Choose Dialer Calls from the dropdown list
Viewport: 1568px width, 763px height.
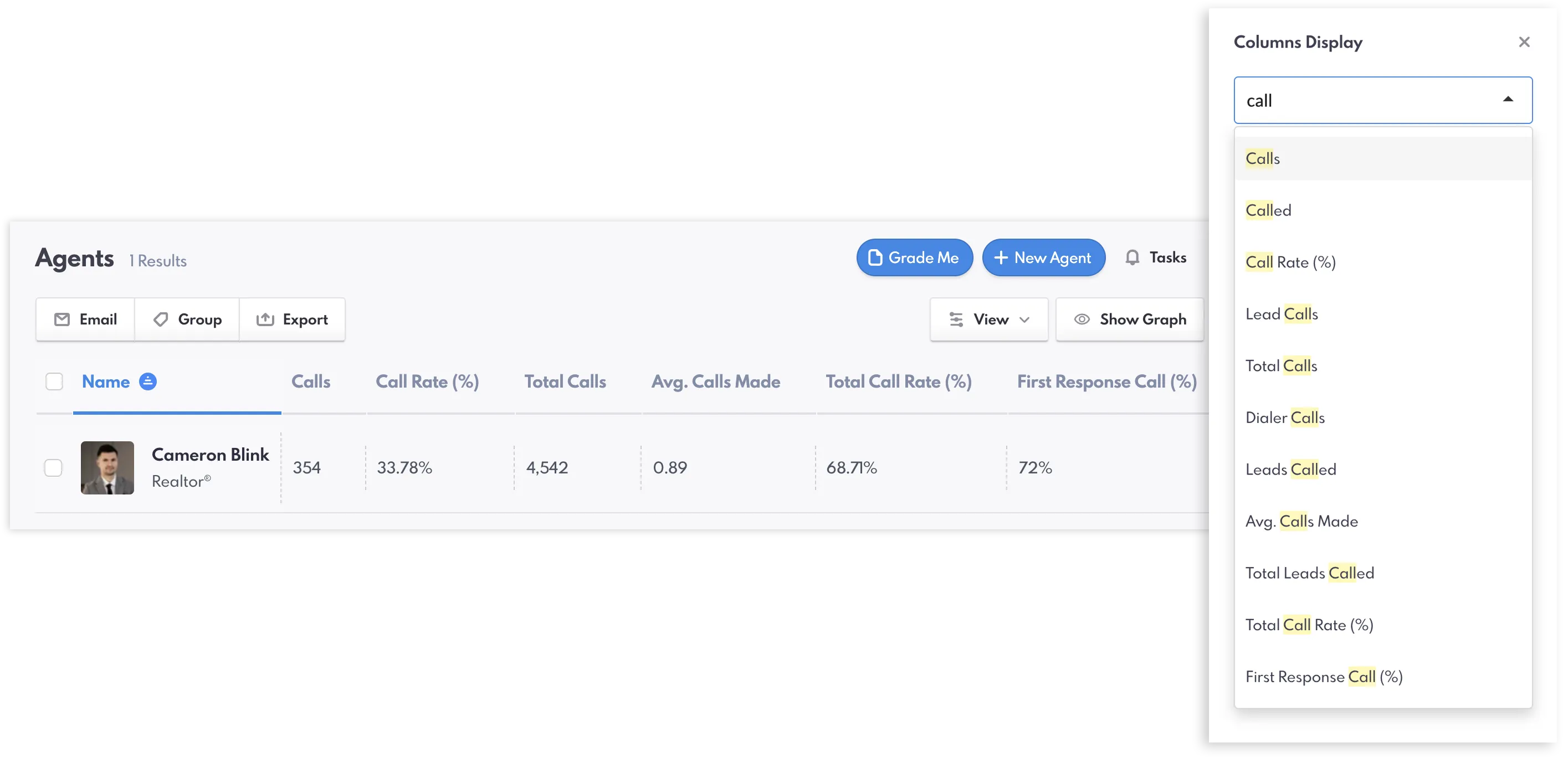pyautogui.click(x=1285, y=418)
